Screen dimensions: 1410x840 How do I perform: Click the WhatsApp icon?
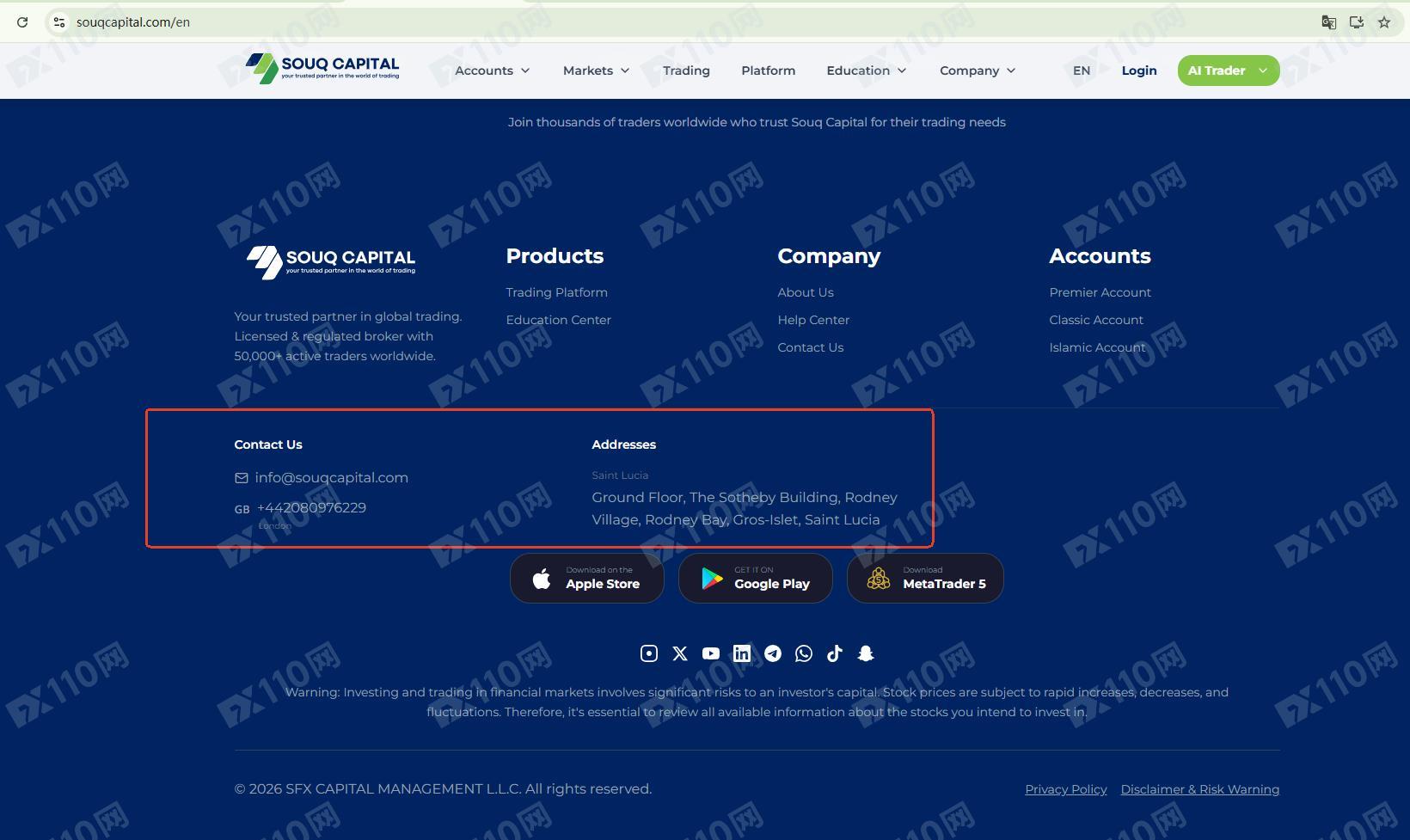click(804, 653)
